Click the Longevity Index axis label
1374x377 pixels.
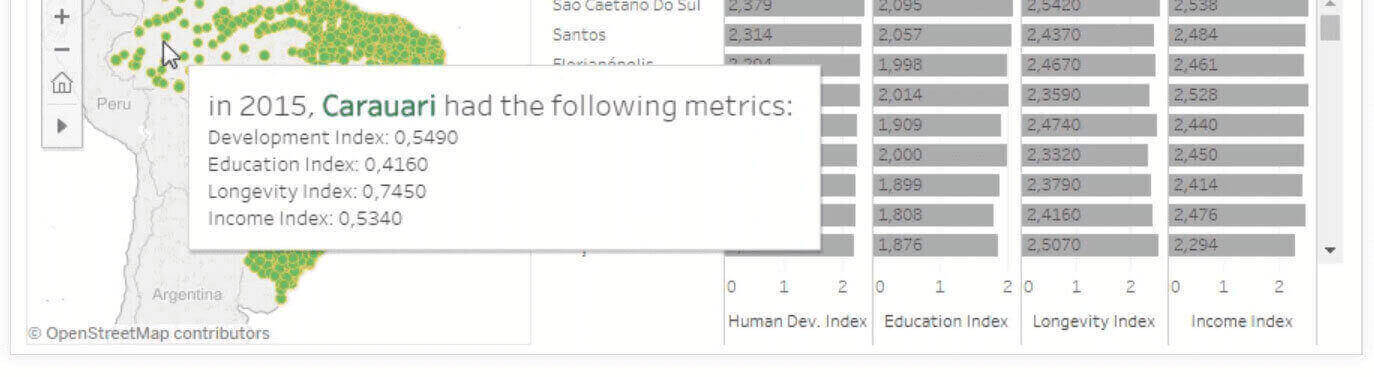pos(1093,321)
